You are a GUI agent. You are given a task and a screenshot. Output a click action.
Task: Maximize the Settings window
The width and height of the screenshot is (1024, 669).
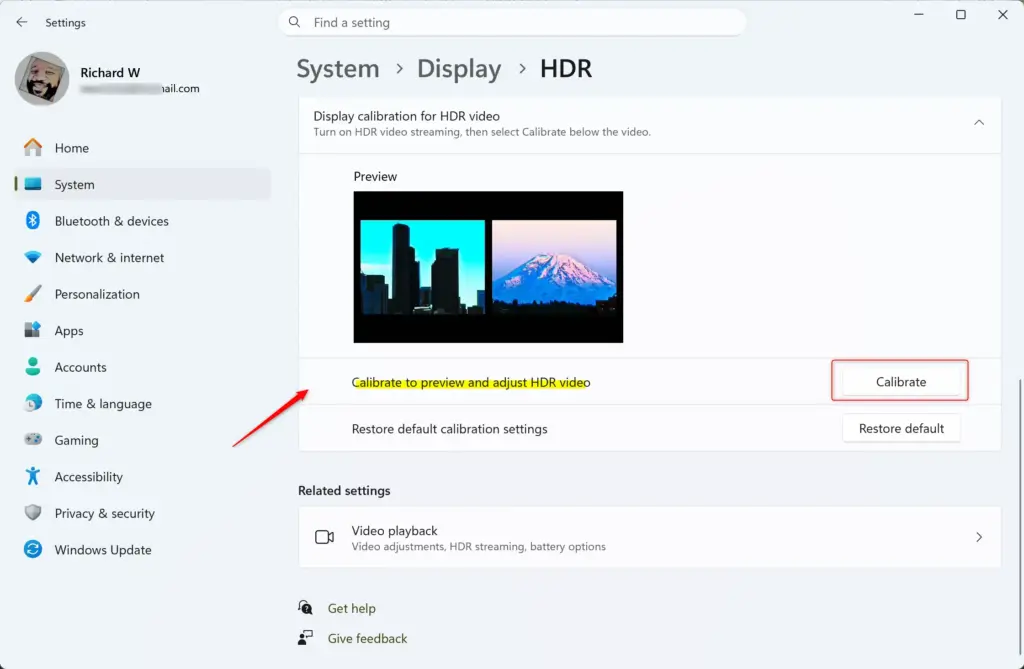(961, 14)
